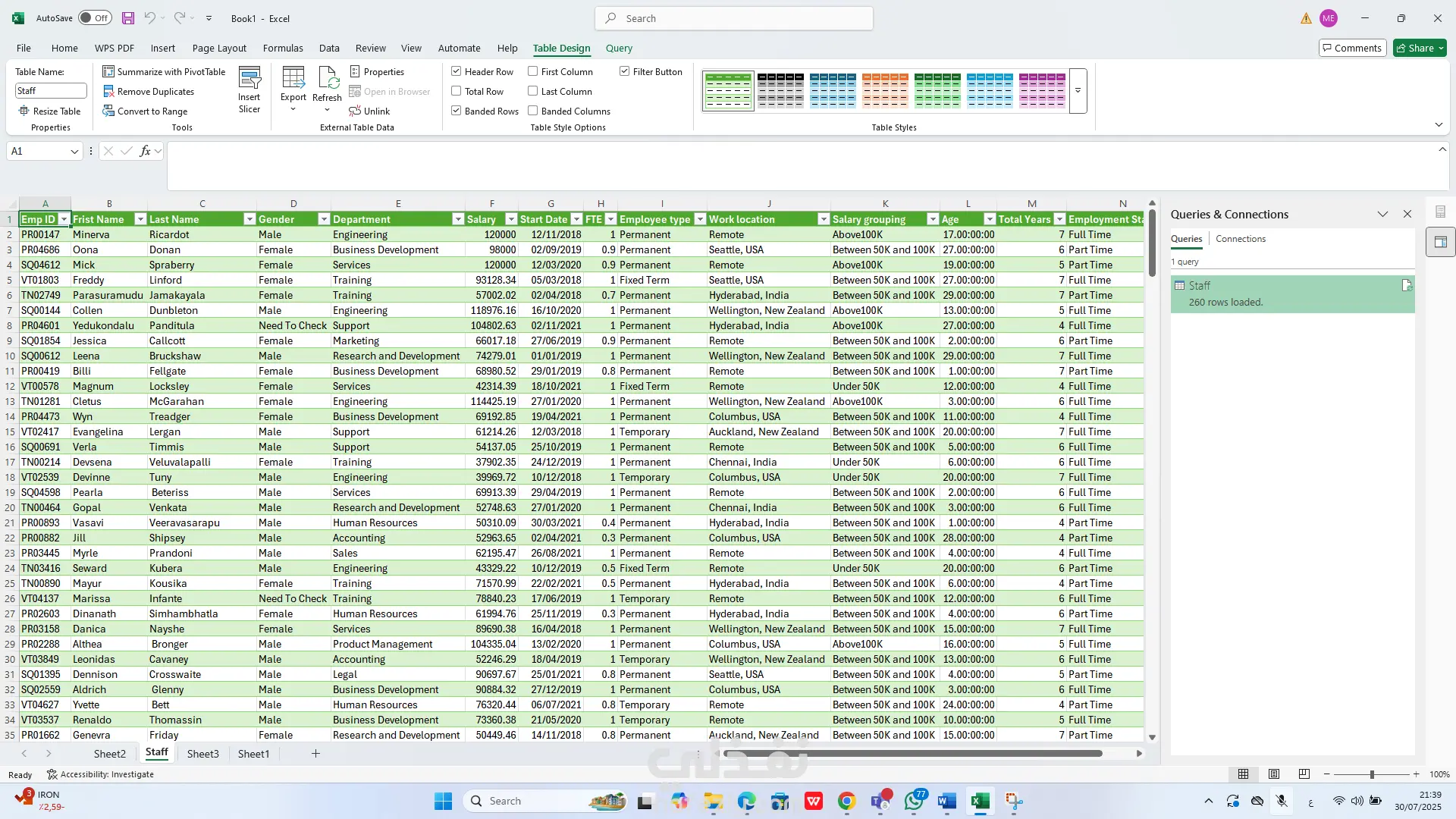Click the Insert Slicer icon
1456x819 pixels.
pyautogui.click(x=249, y=89)
